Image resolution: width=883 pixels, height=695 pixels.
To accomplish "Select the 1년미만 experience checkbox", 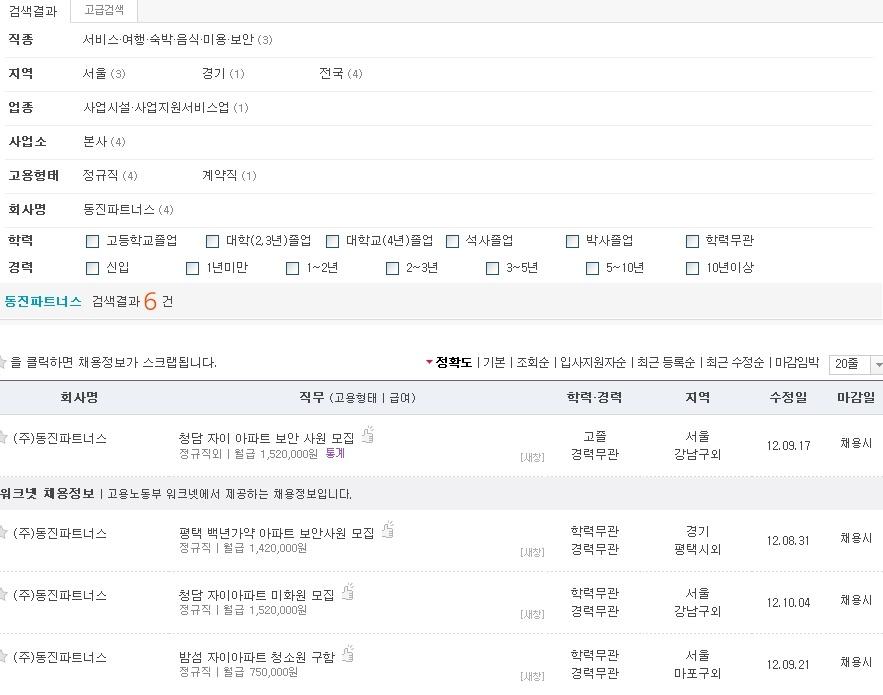I will pyautogui.click(x=193, y=268).
